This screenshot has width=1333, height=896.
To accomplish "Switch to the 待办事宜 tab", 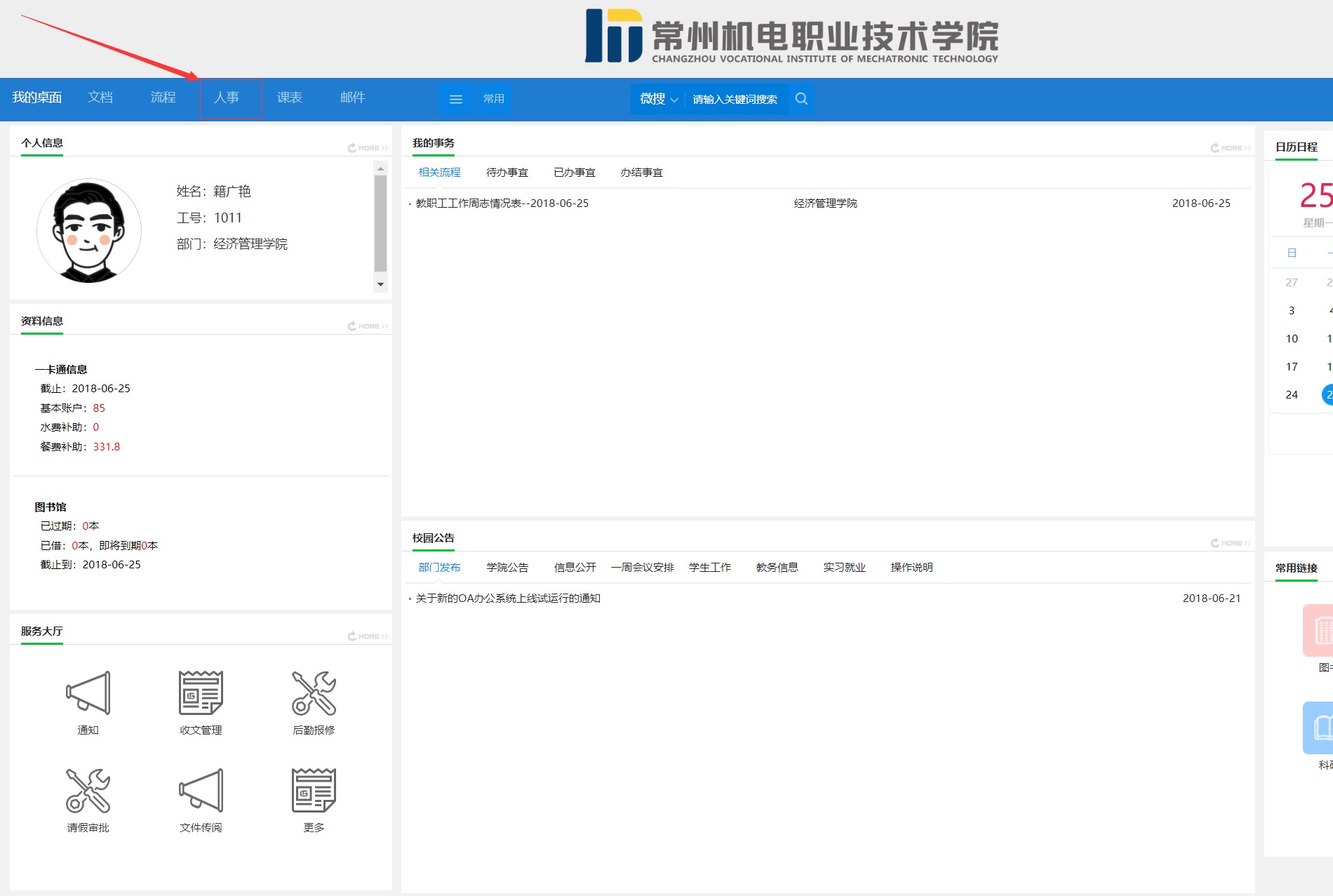I will coord(507,173).
